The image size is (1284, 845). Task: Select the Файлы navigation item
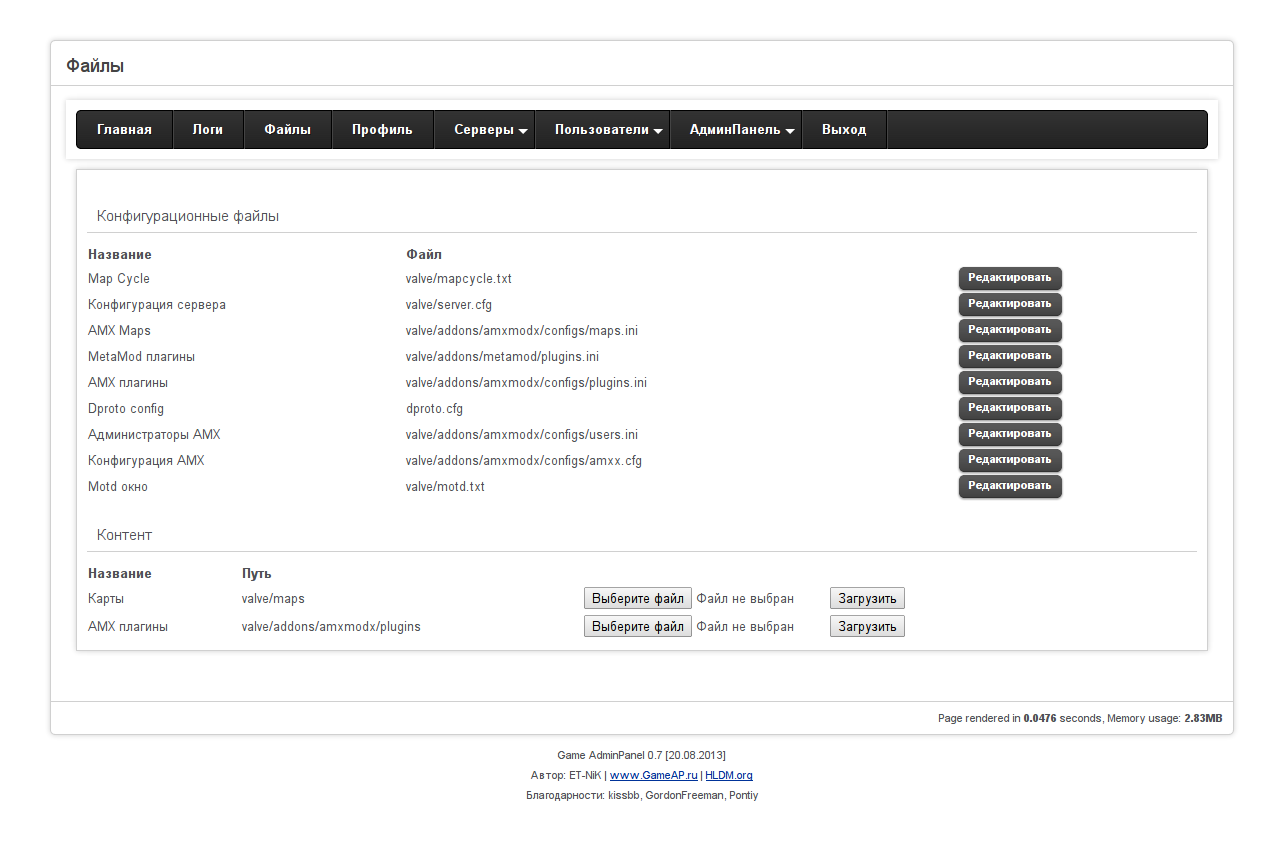point(287,130)
